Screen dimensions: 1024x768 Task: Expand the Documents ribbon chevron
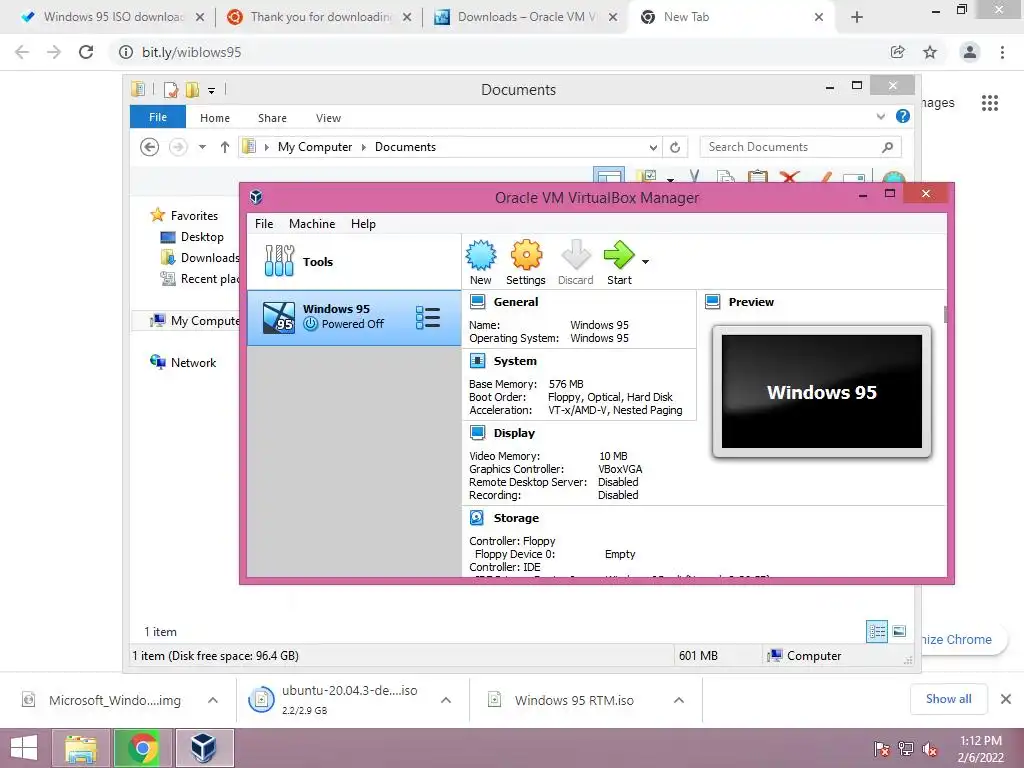point(880,117)
